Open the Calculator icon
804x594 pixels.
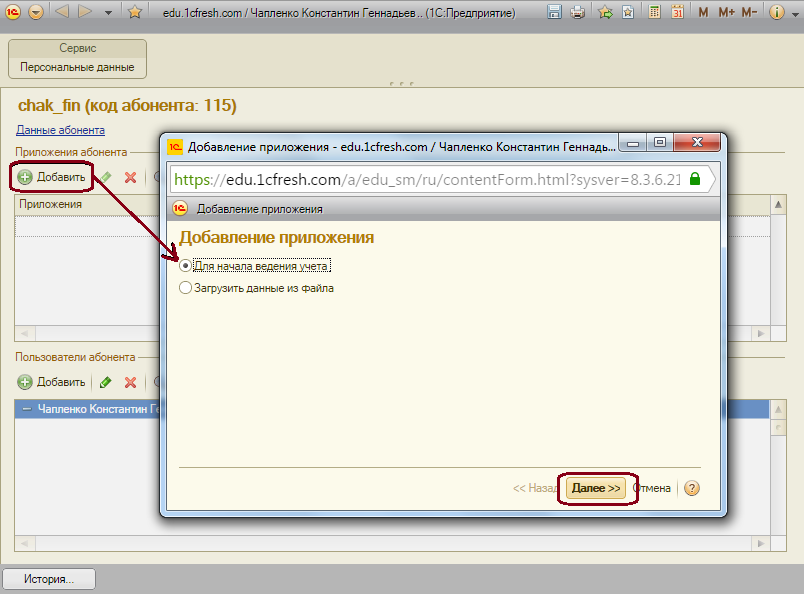(x=654, y=11)
